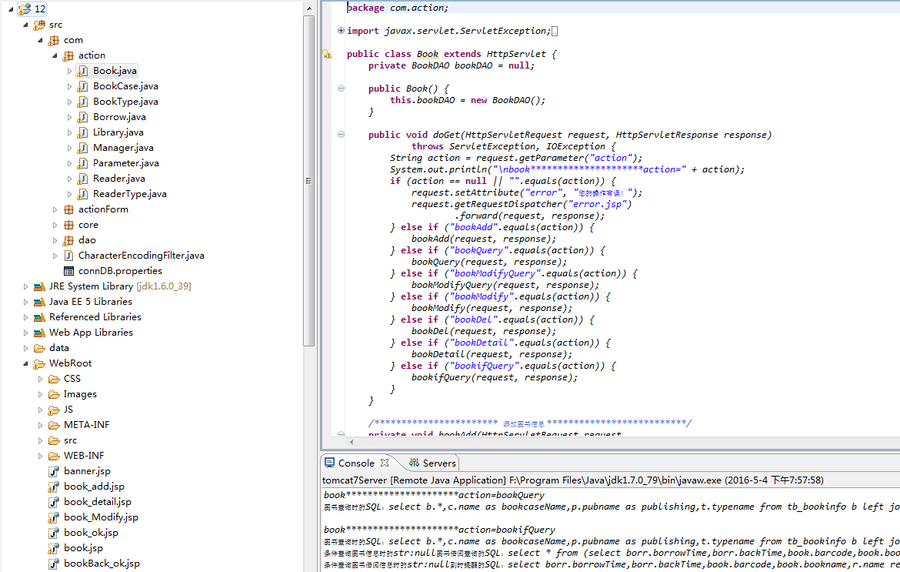Click the Referenced Libraries icon
This screenshot has width=900, height=572.
pos(39,318)
